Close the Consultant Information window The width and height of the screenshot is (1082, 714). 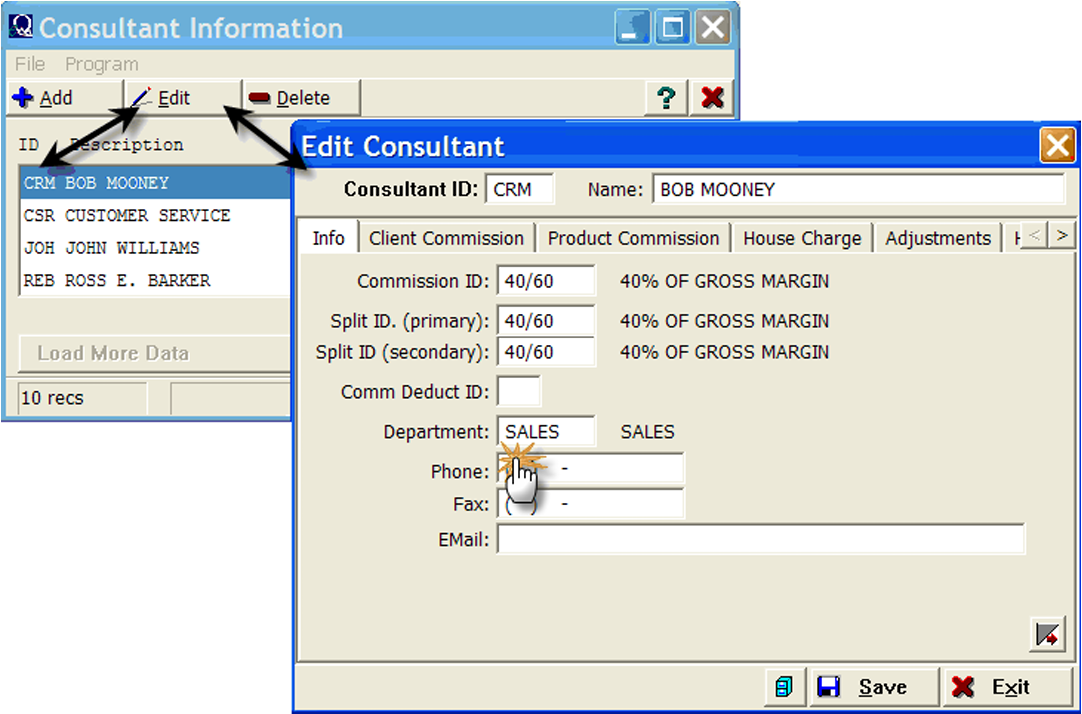pos(712,28)
